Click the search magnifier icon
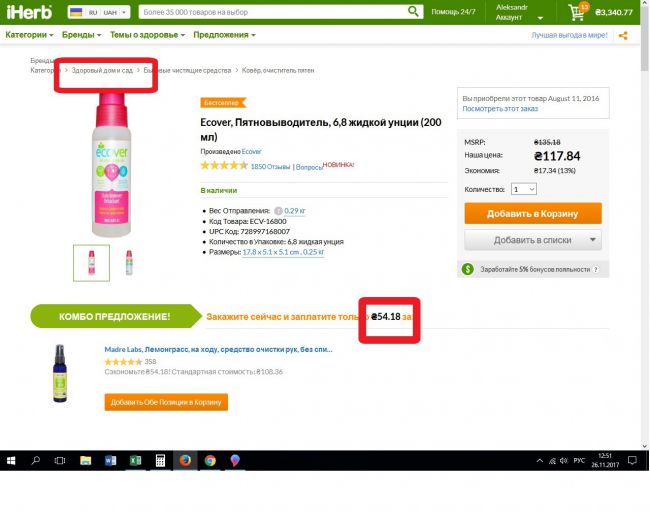 (413, 13)
